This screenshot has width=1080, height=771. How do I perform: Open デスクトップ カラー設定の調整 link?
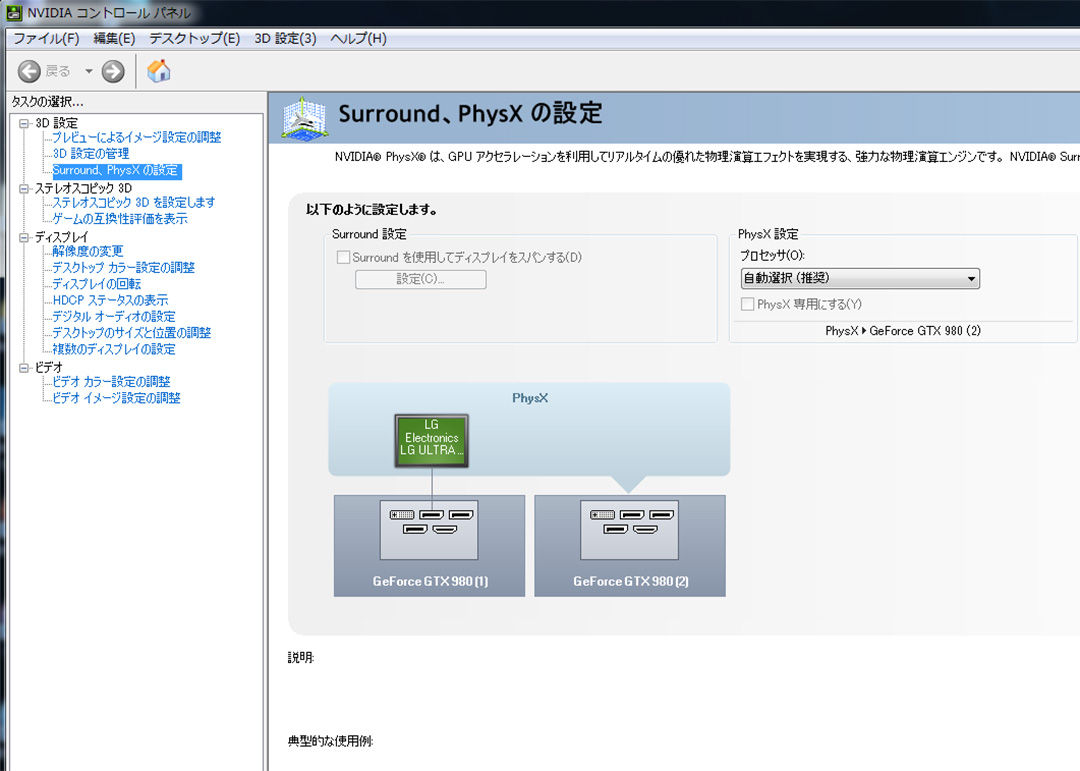[x=124, y=267]
